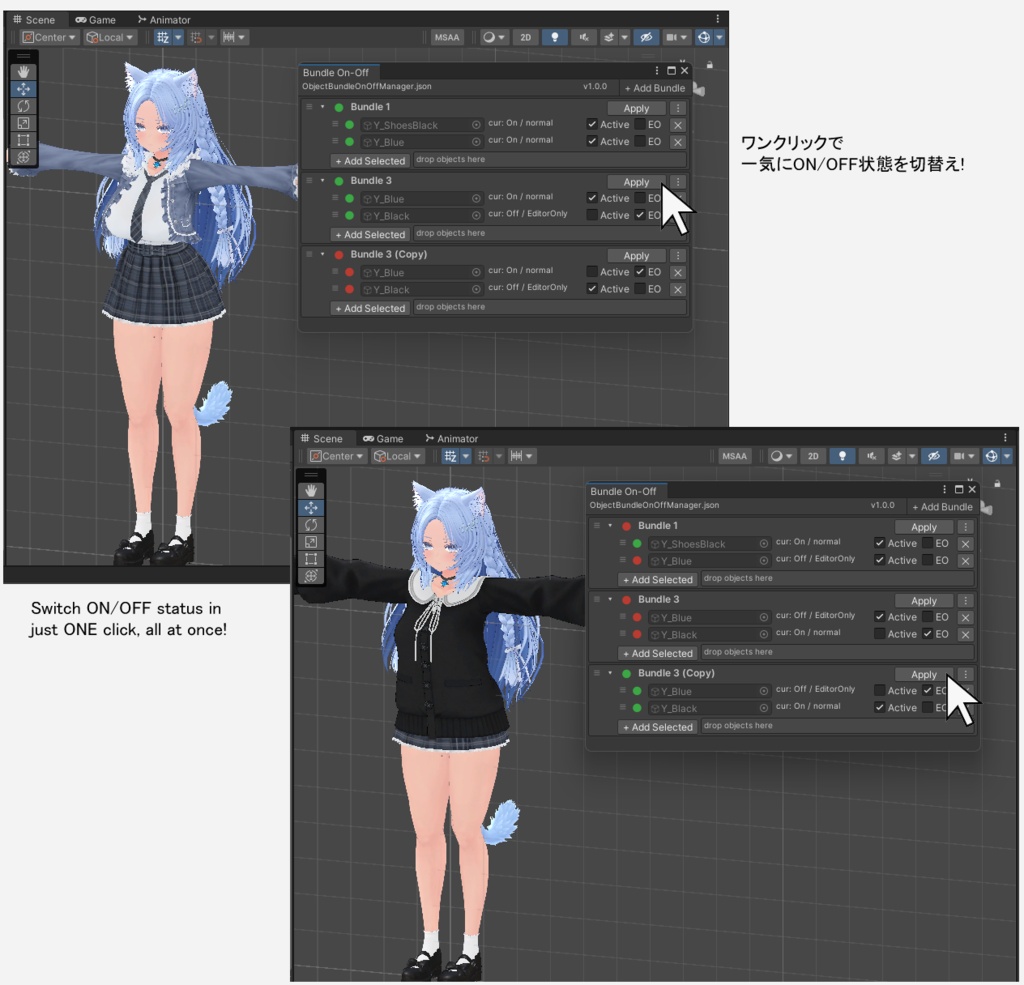Open Bundle 1 kebab menu in upper window
Viewport: 1024px width, 985px height.
click(x=678, y=108)
